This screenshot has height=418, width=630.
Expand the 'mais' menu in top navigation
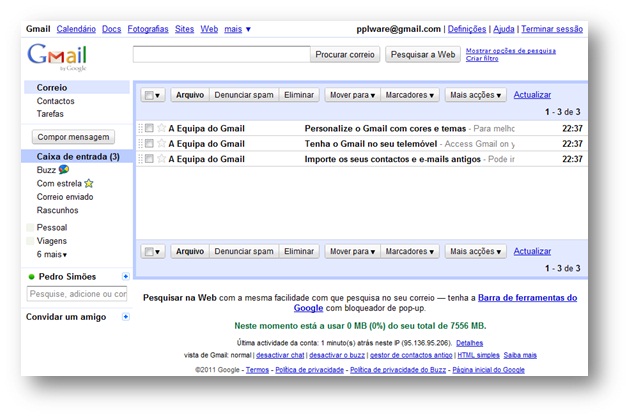(237, 29)
